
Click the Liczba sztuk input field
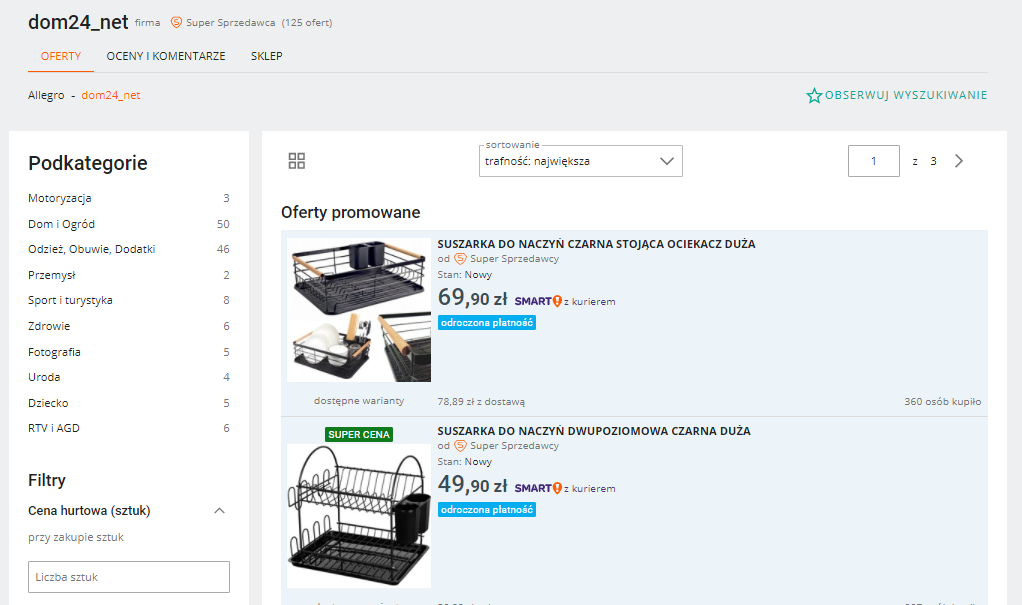click(128, 577)
